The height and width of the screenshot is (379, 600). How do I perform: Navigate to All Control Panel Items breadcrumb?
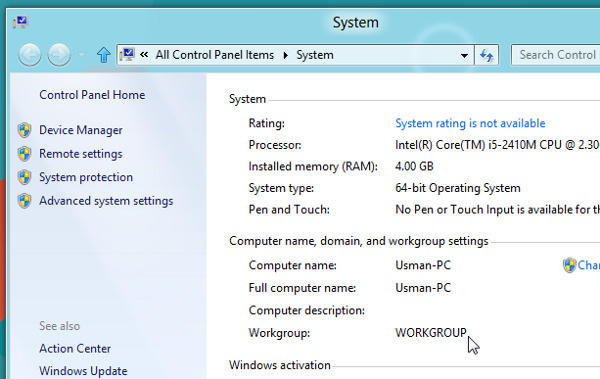(215, 55)
